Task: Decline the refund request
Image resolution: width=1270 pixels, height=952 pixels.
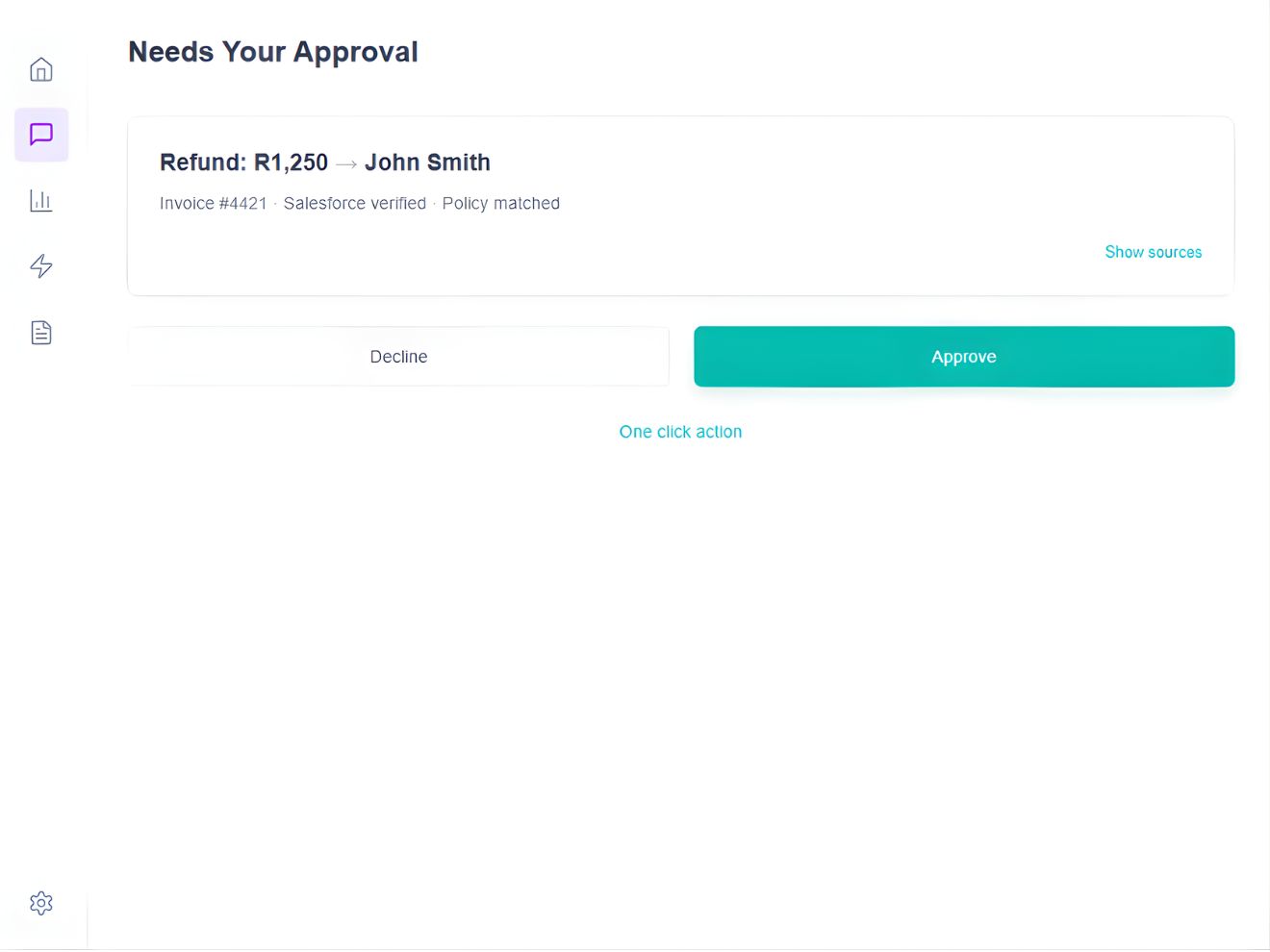Action: point(398,356)
